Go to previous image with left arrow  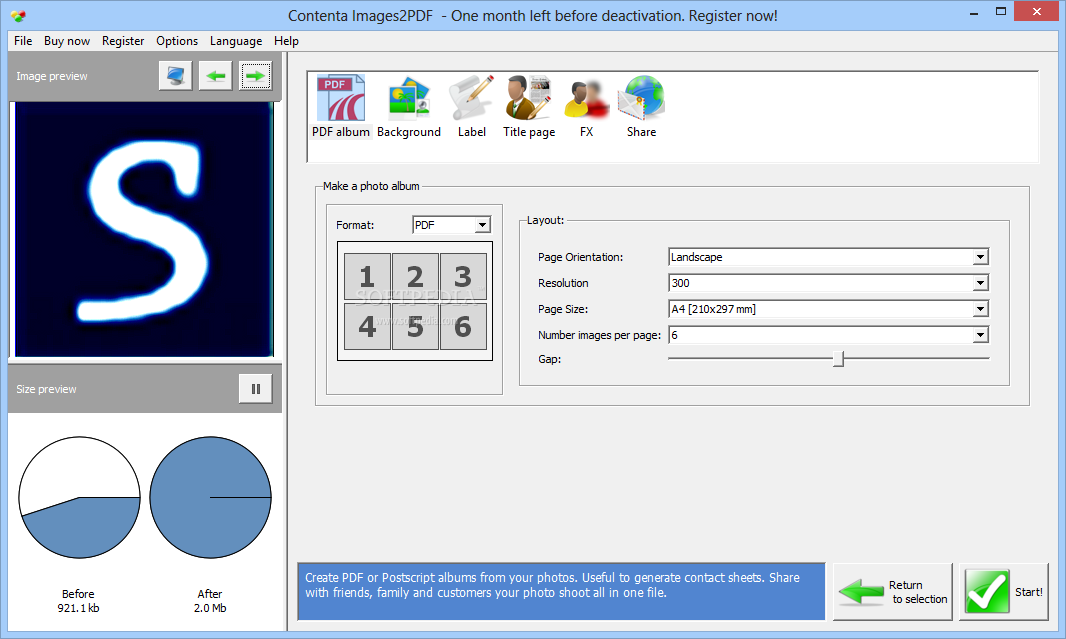pos(216,75)
